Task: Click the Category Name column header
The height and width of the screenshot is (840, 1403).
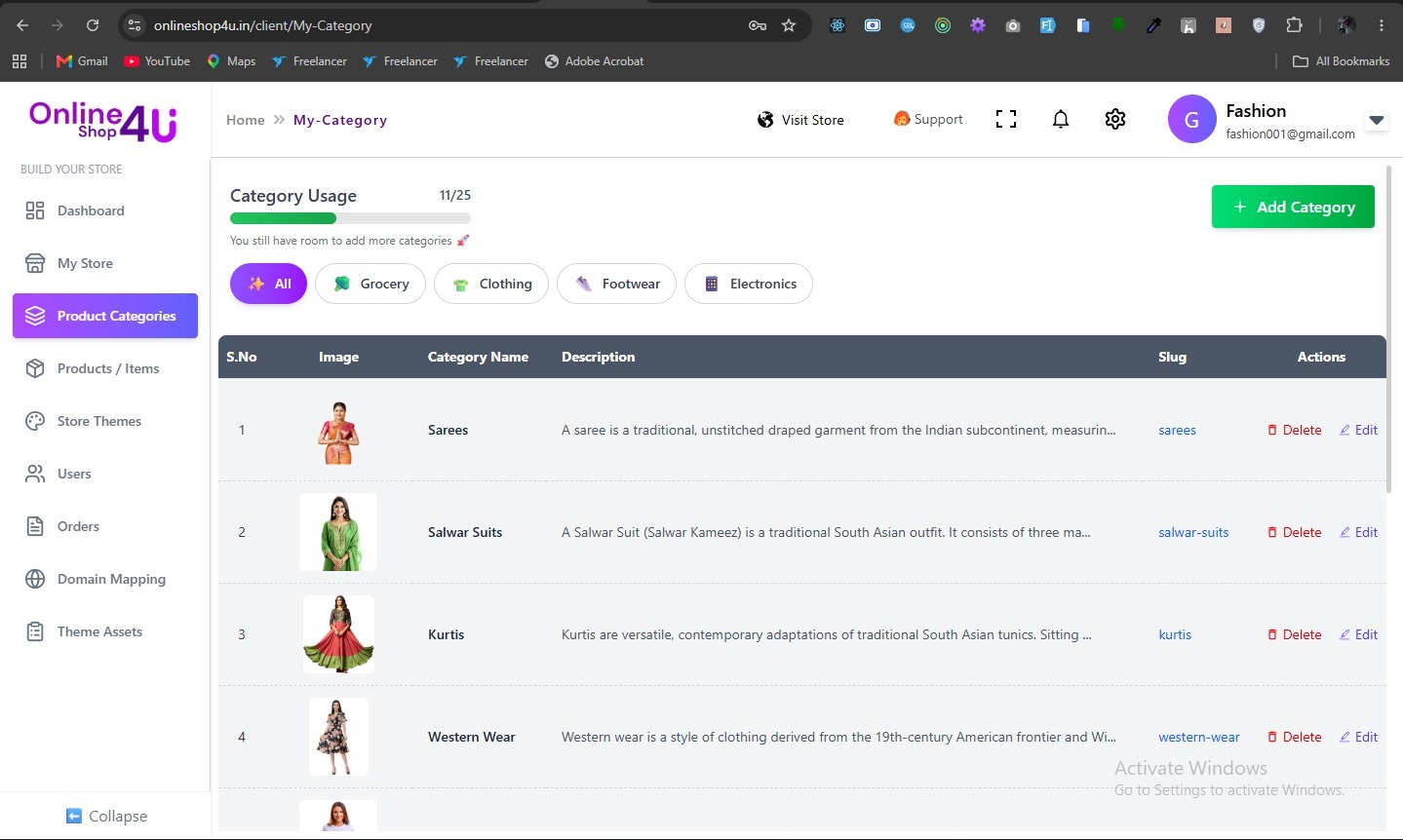Action: click(x=478, y=357)
